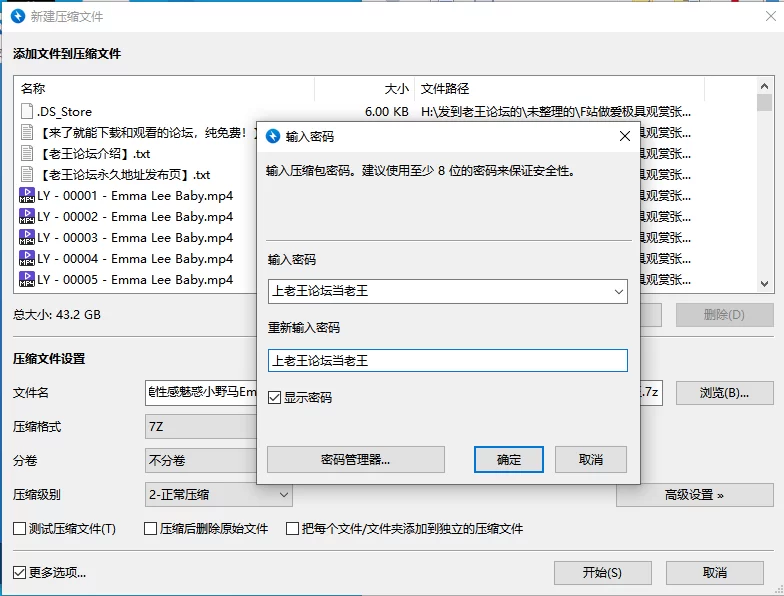
Task: Select LY - 00003 - Emma Lee Baby.mp4
Action: pyautogui.click(x=135, y=238)
